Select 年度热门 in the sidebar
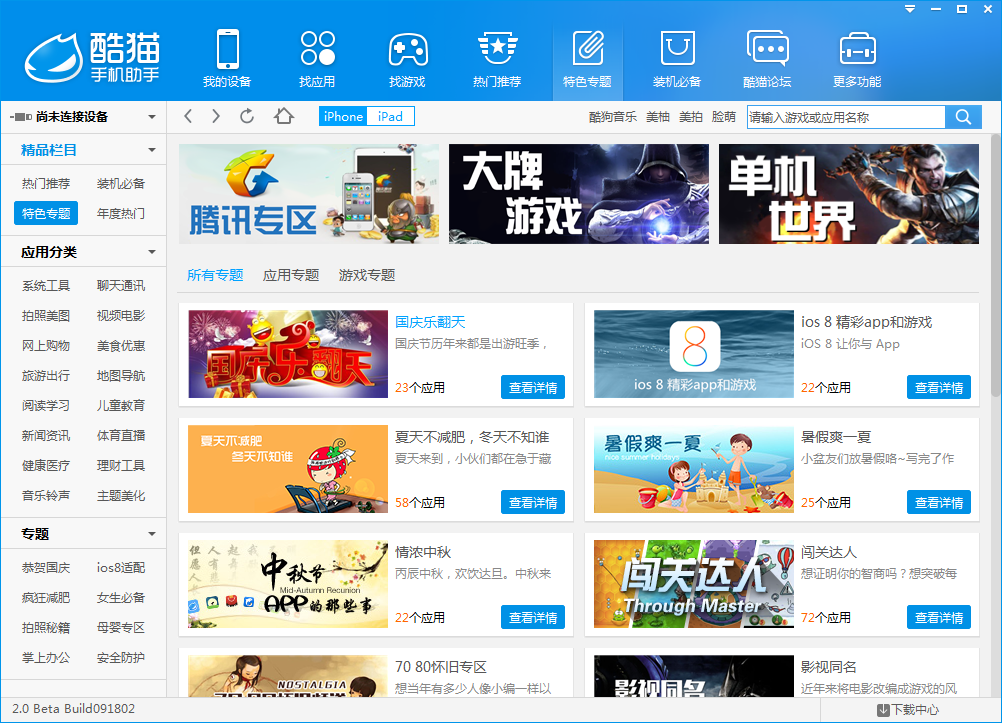1002x723 pixels. pyautogui.click(x=121, y=214)
